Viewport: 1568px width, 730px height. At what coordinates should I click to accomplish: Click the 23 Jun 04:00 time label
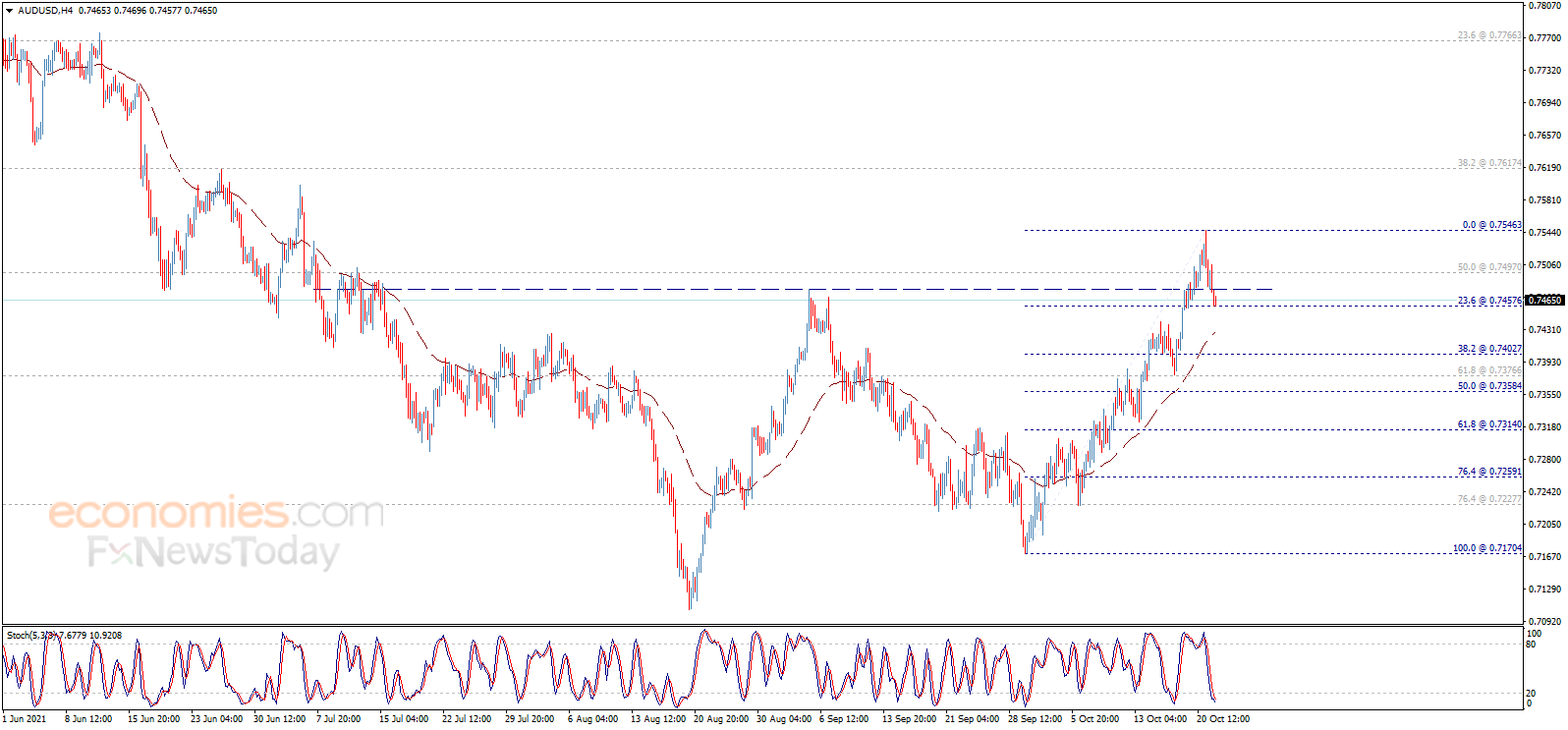216,719
